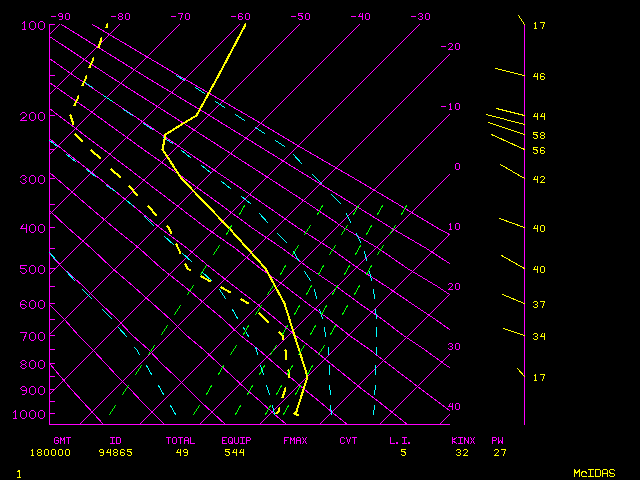The height and width of the screenshot is (480, 640).
Task: Select the KINX value 32
Action: 463,452
